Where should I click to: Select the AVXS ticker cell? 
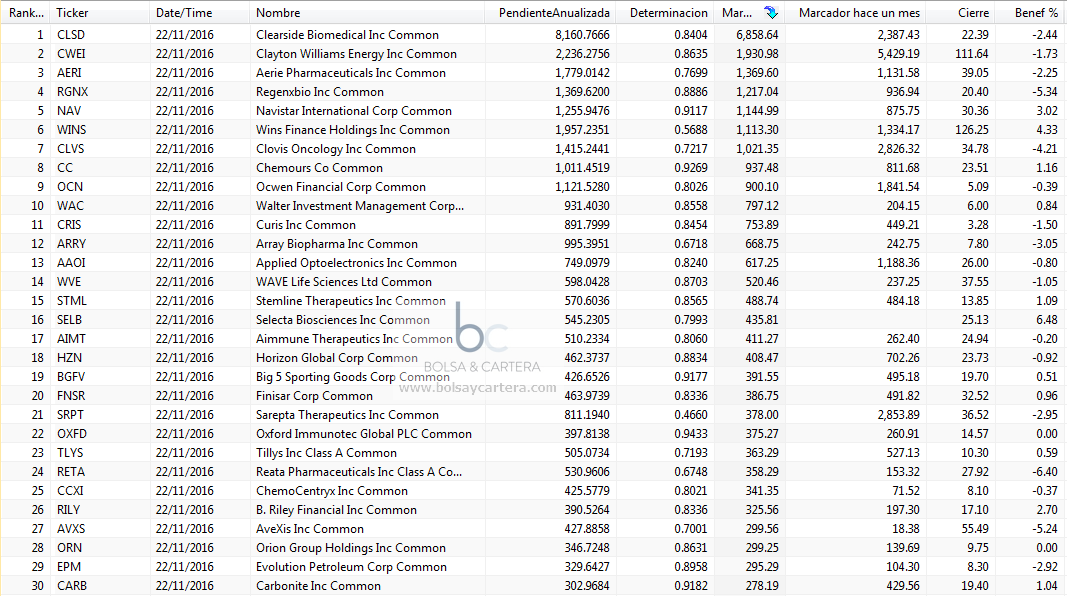(71, 530)
